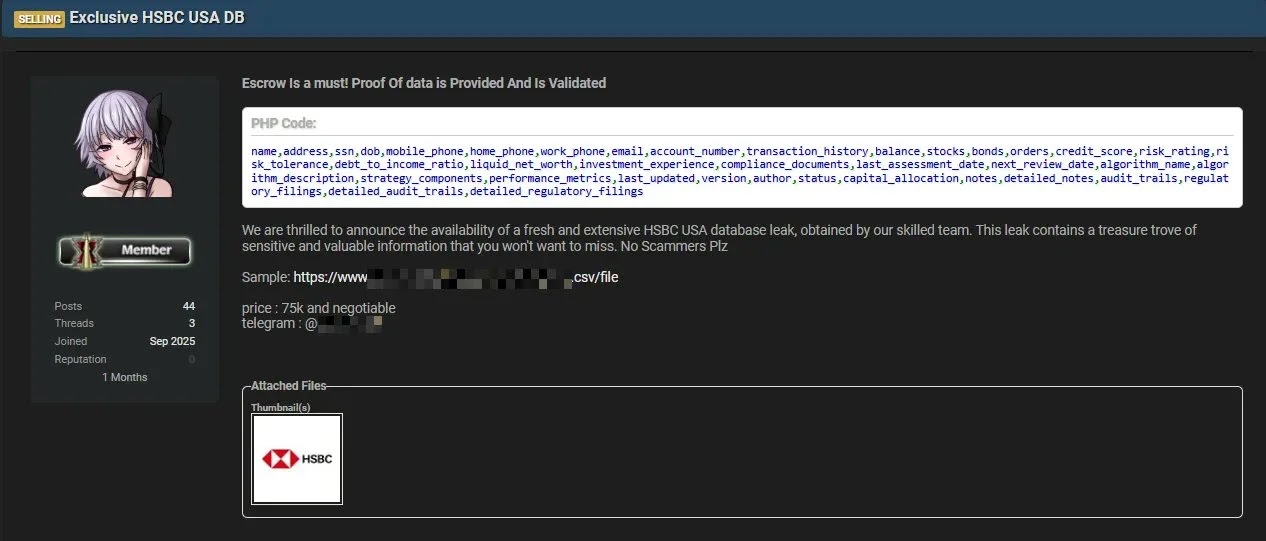Click inside the PHP code field list box
The width and height of the screenshot is (1266, 541).
(742, 158)
